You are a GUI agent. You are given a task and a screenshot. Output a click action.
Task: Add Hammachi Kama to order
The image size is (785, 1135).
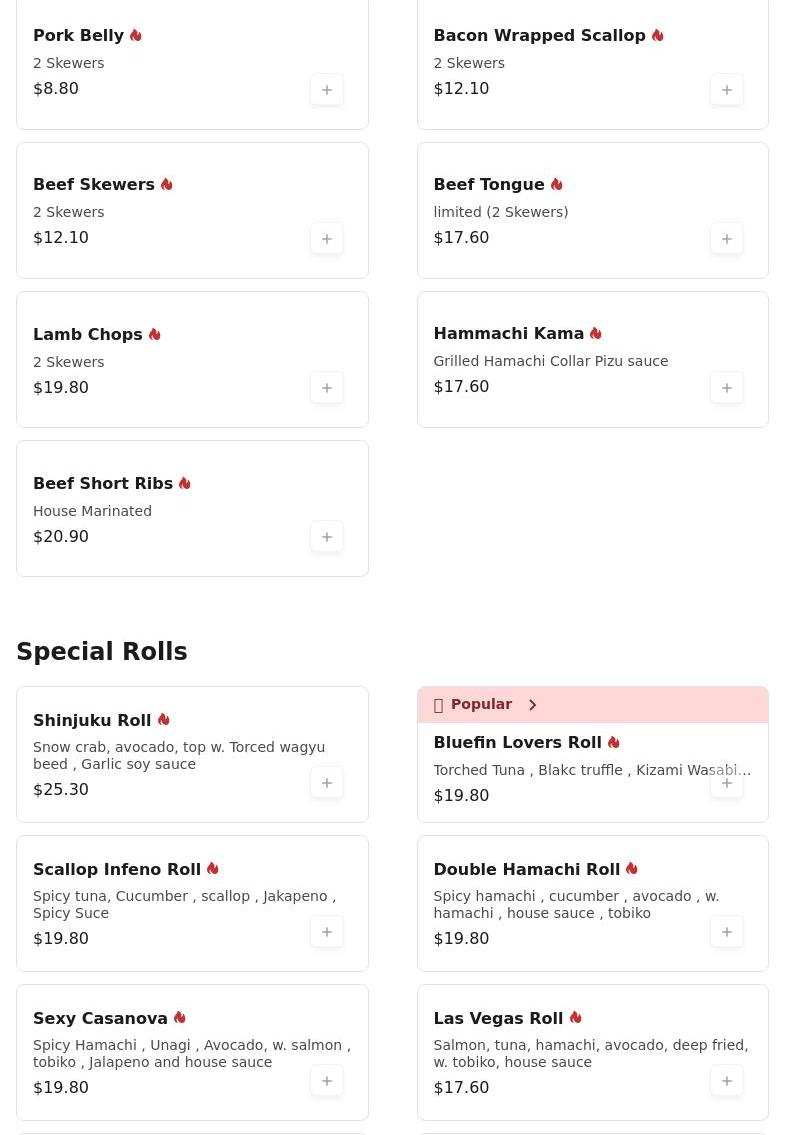pyautogui.click(x=727, y=388)
